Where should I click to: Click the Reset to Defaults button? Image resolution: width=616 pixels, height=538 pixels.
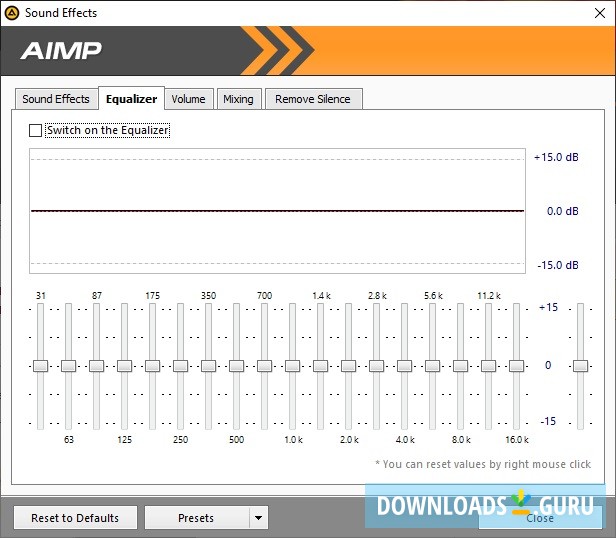75,518
